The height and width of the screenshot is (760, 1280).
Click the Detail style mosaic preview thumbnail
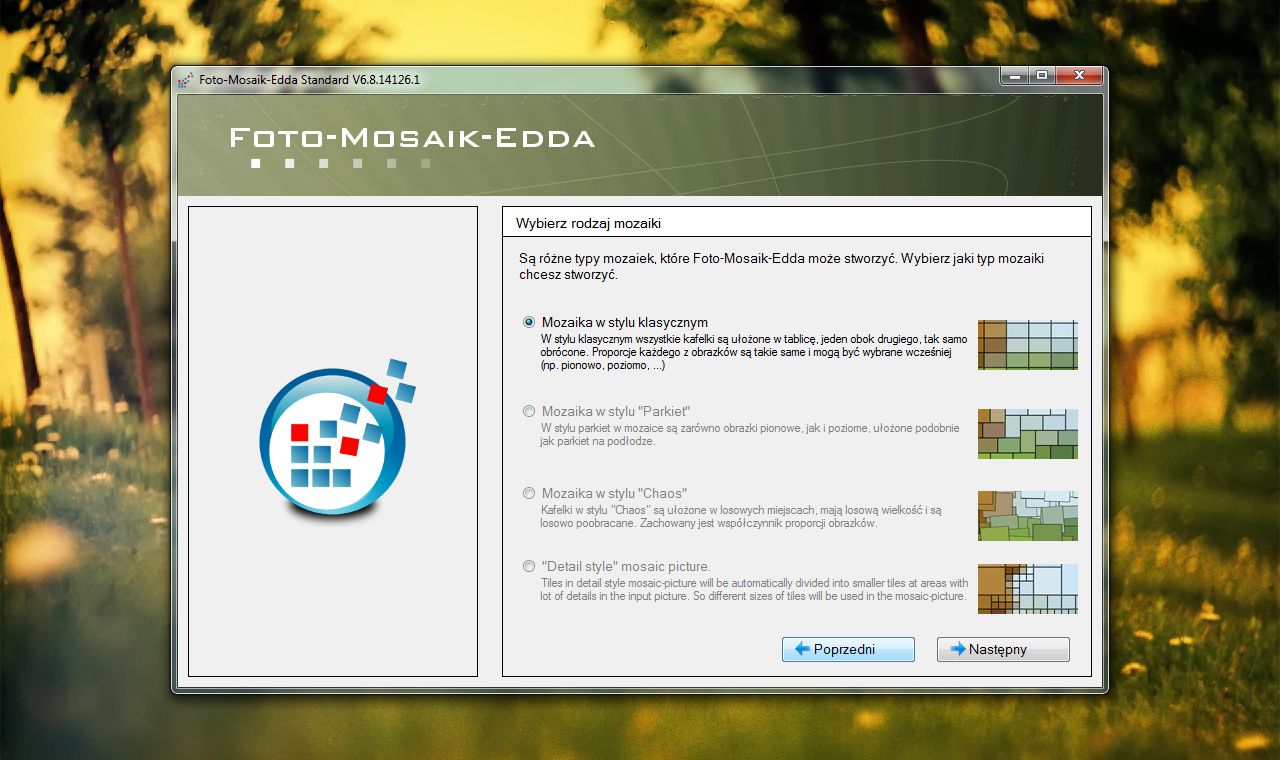(x=1028, y=588)
